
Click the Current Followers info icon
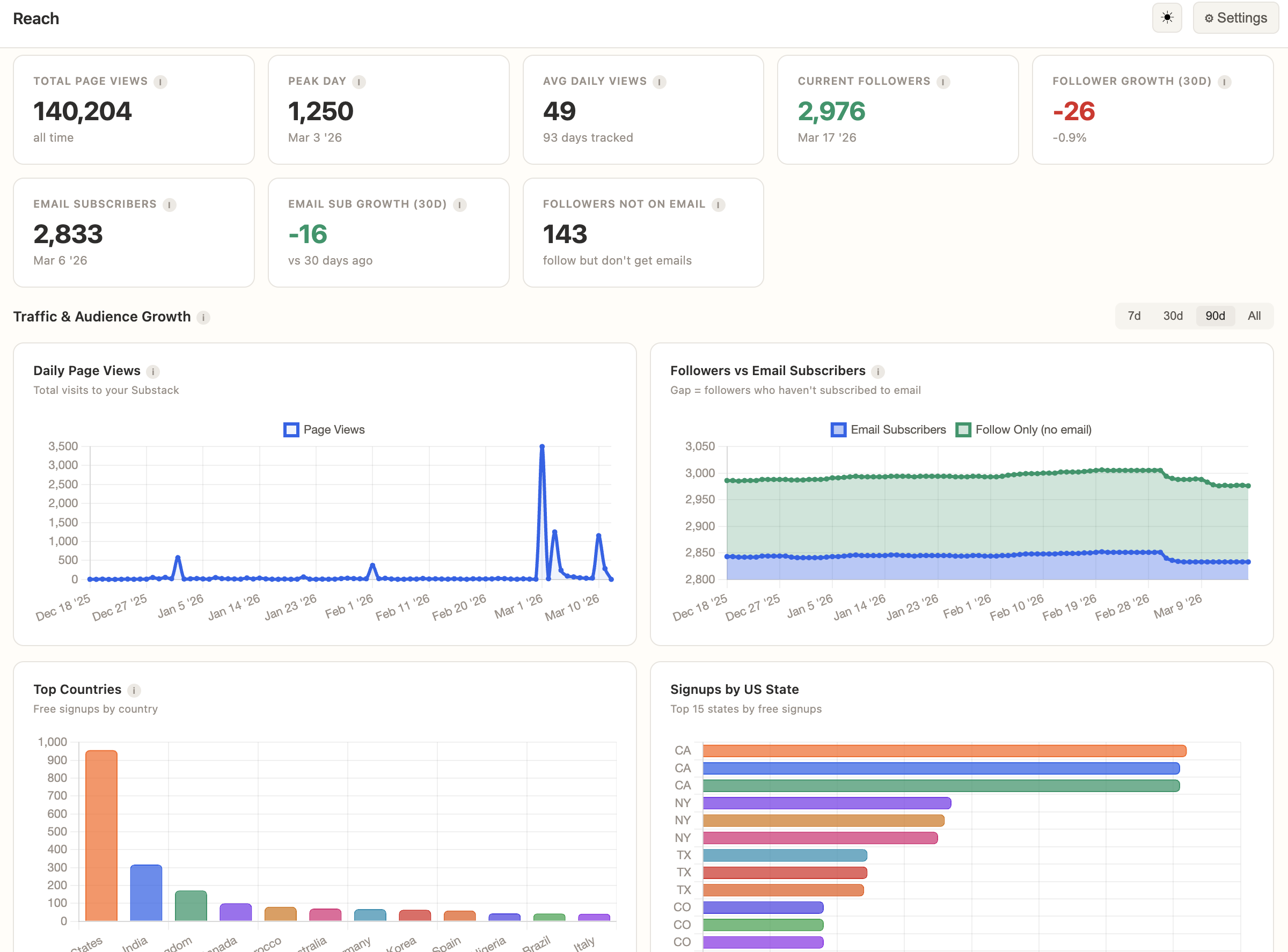coord(943,82)
